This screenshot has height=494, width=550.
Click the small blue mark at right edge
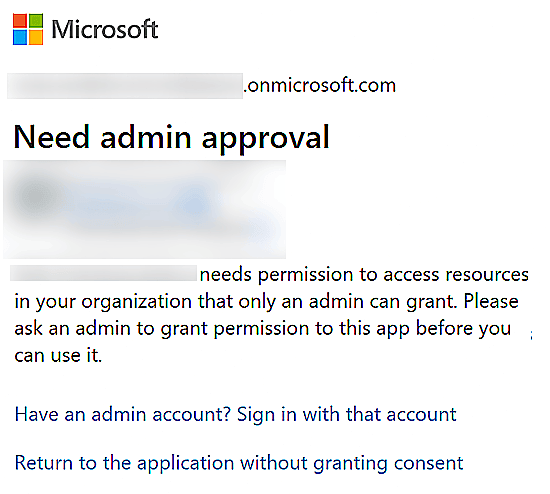[531, 335]
